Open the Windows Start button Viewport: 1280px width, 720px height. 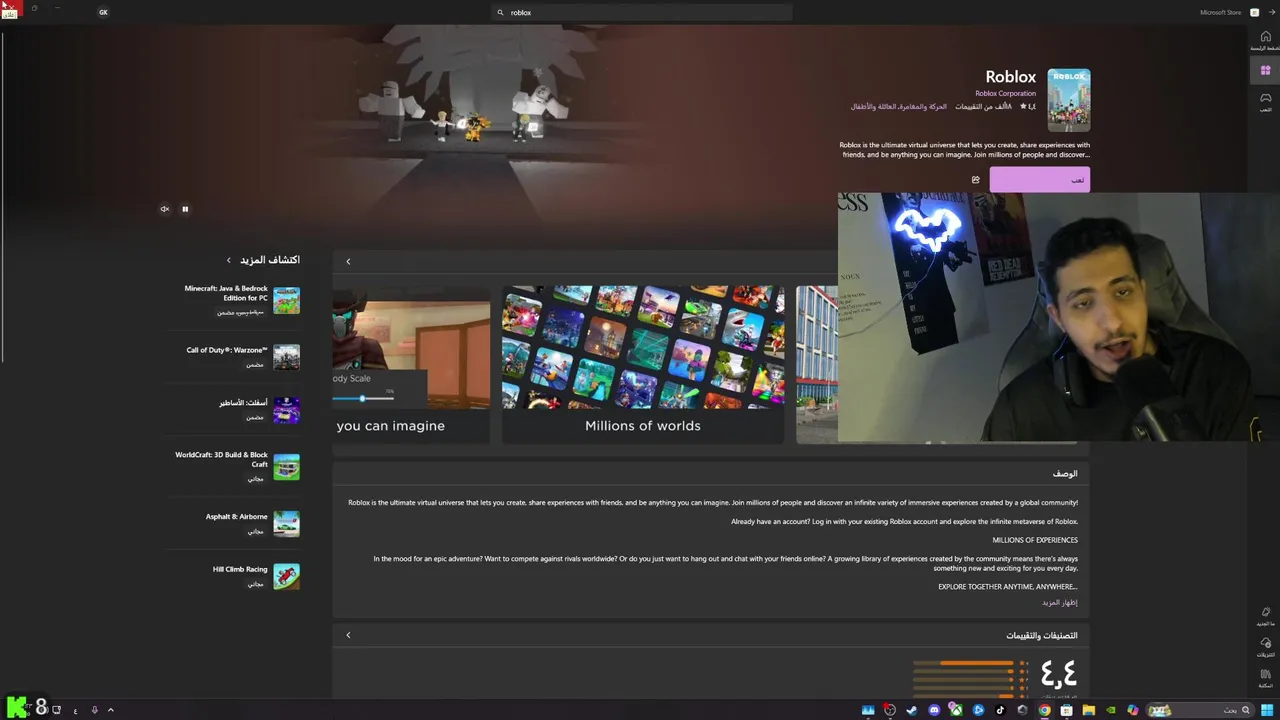point(1267,710)
